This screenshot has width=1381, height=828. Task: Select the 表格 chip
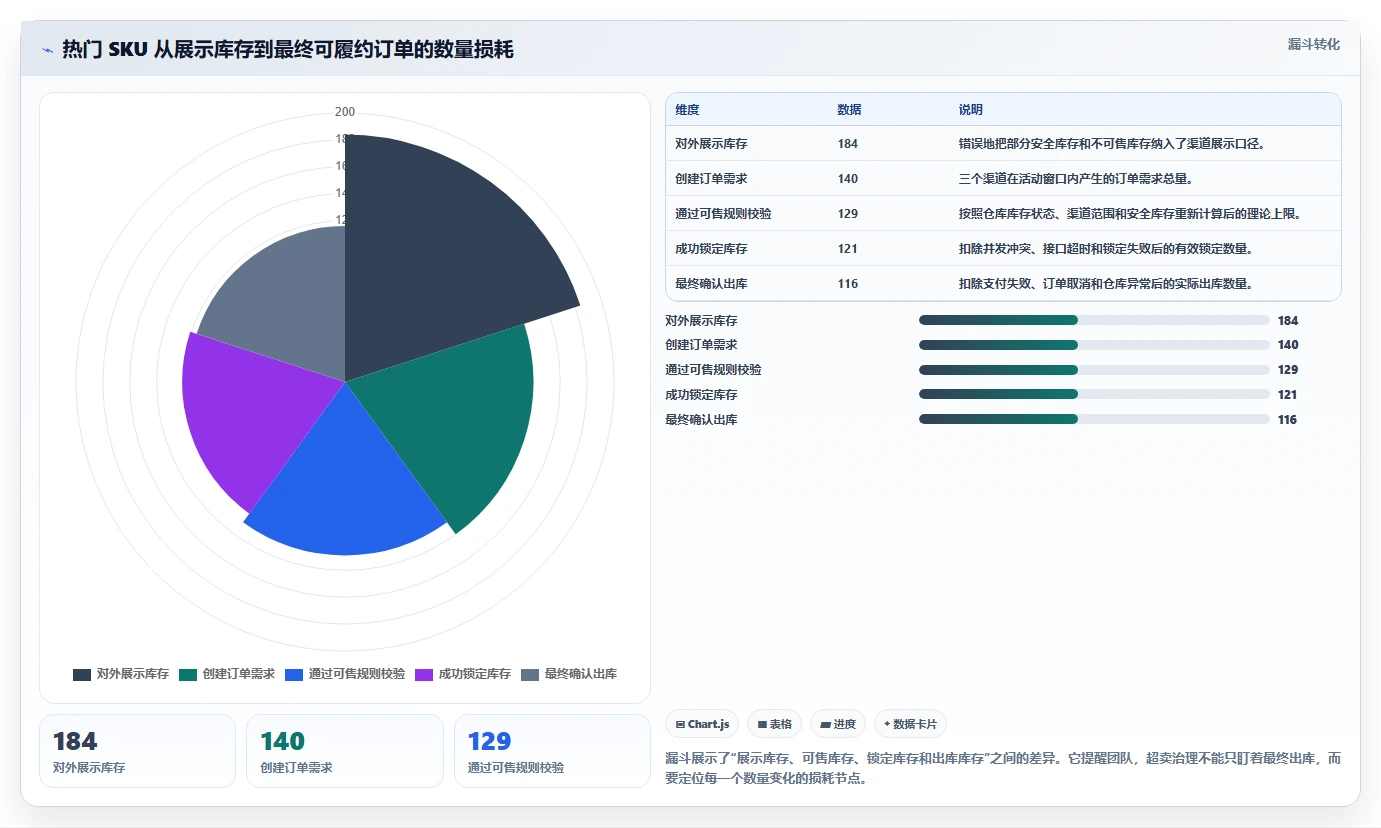(774, 724)
